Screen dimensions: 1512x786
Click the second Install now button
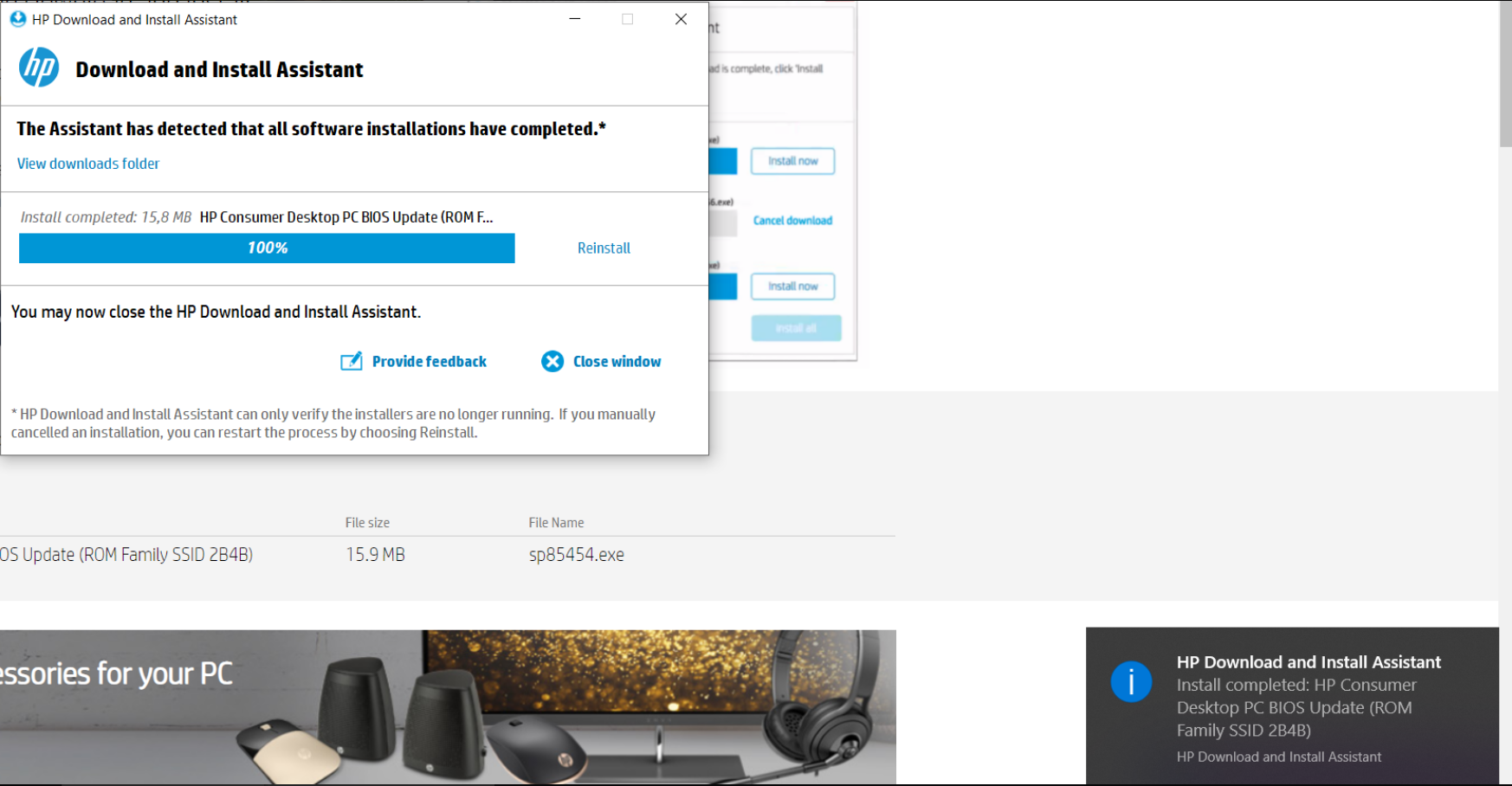(x=792, y=287)
